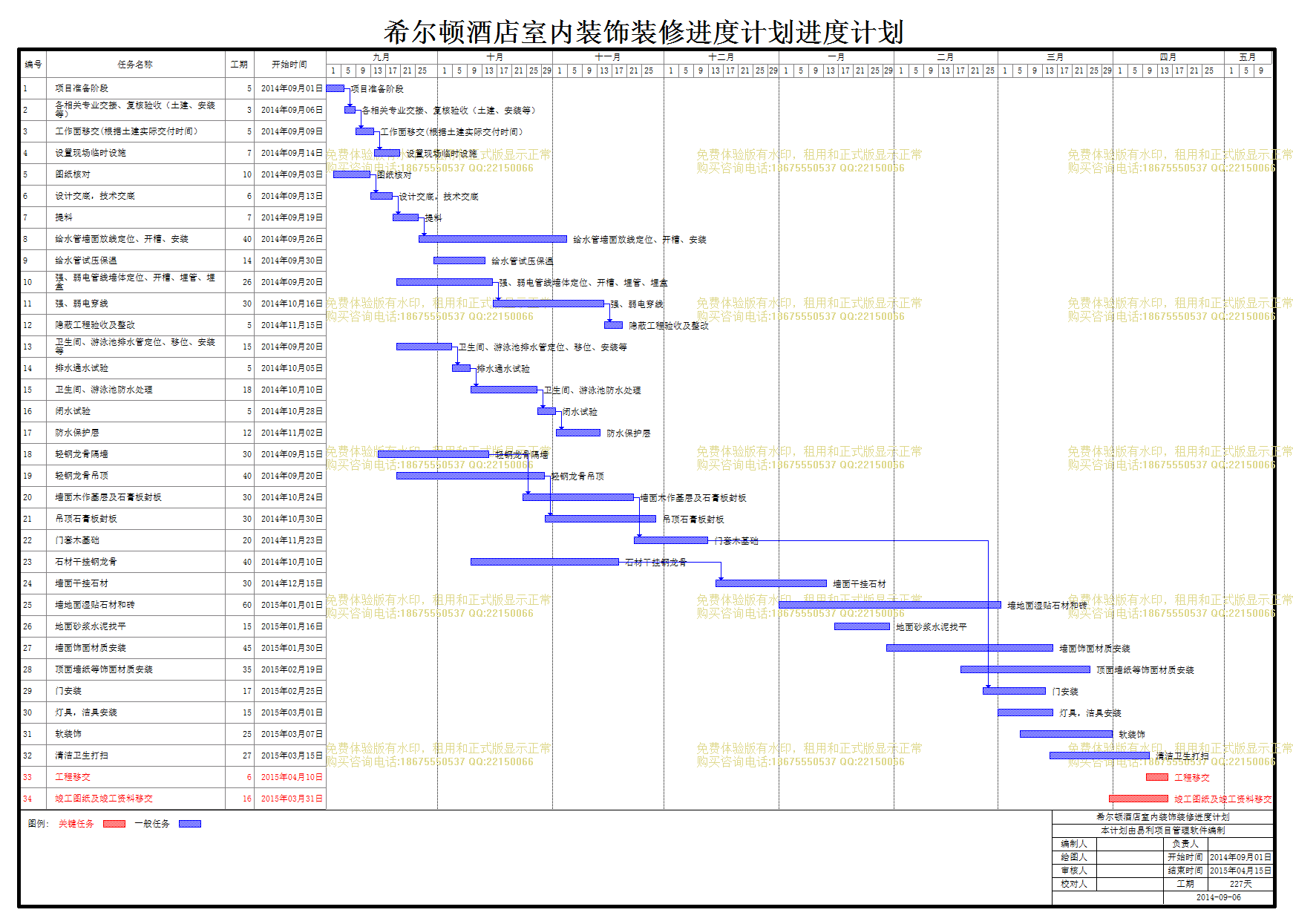Image resolution: width=1293 pixels, height=924 pixels.
Task: Click the red critical bar for 竣工图纸及竣工资料移交
Action: 1139,799
